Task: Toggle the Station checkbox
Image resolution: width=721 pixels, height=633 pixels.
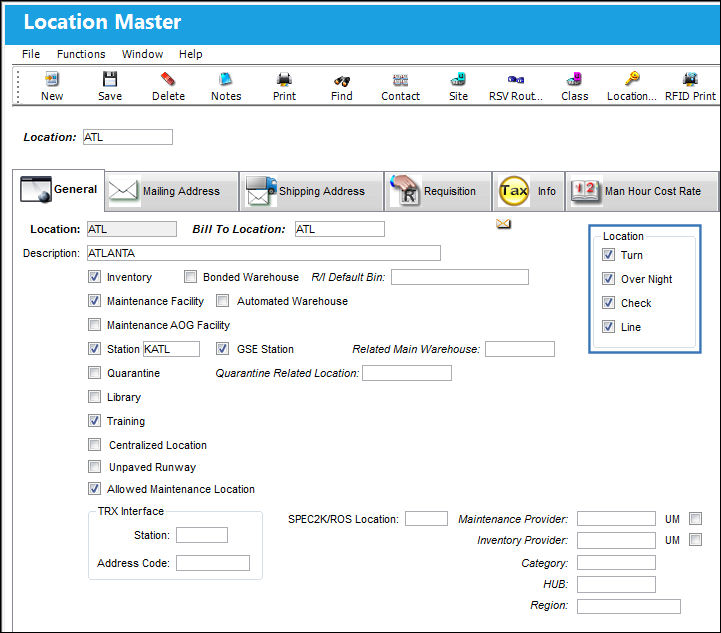Action: pyautogui.click(x=94, y=348)
